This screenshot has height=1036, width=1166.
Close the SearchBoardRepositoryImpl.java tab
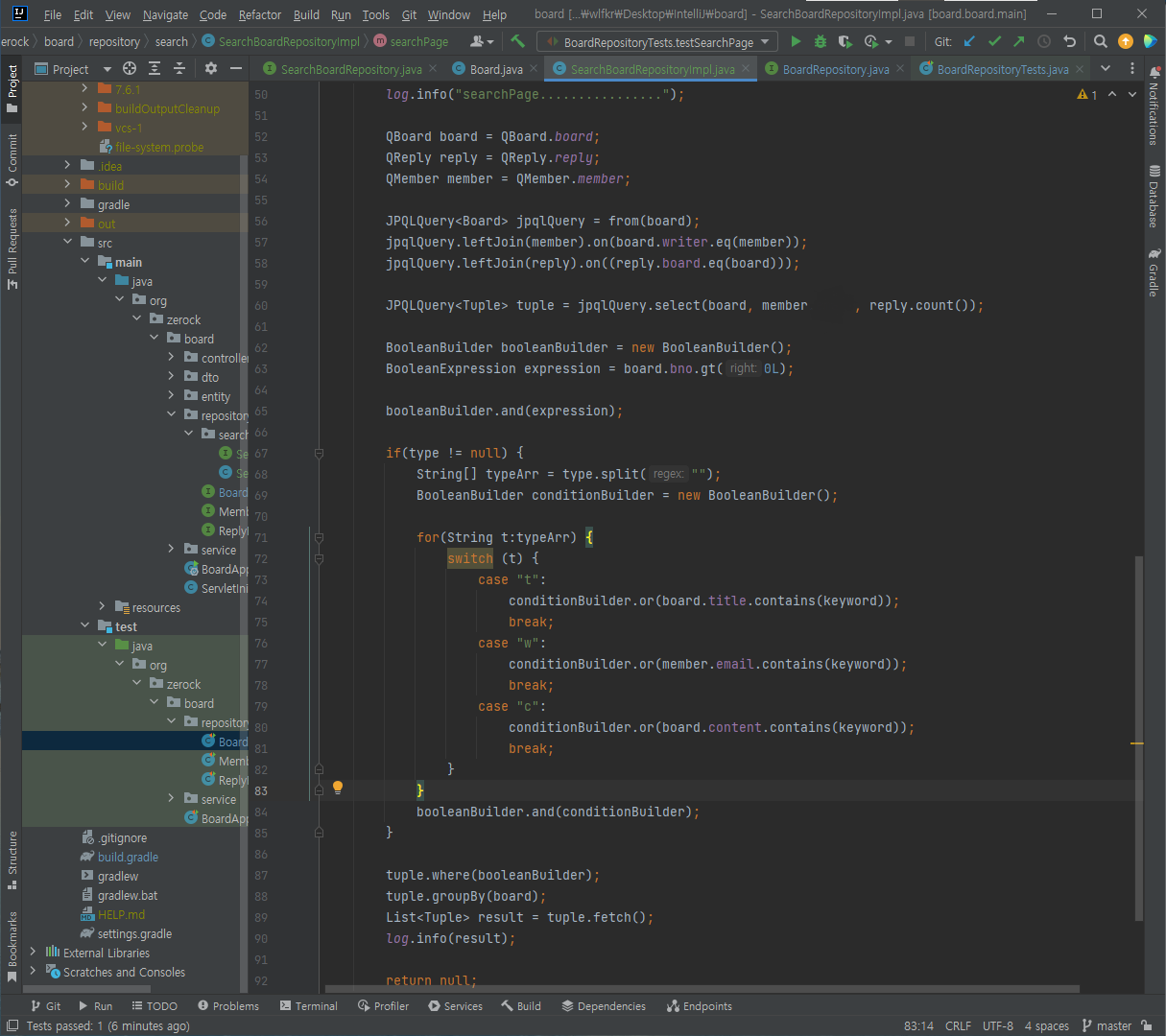[746, 69]
